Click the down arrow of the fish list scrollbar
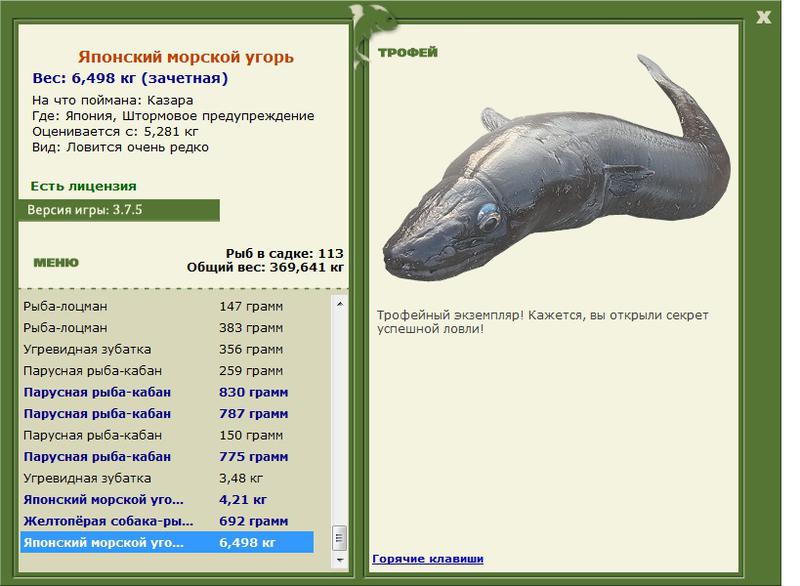Image resolution: width=800 pixels, height=586 pixels. pyautogui.click(x=340, y=560)
